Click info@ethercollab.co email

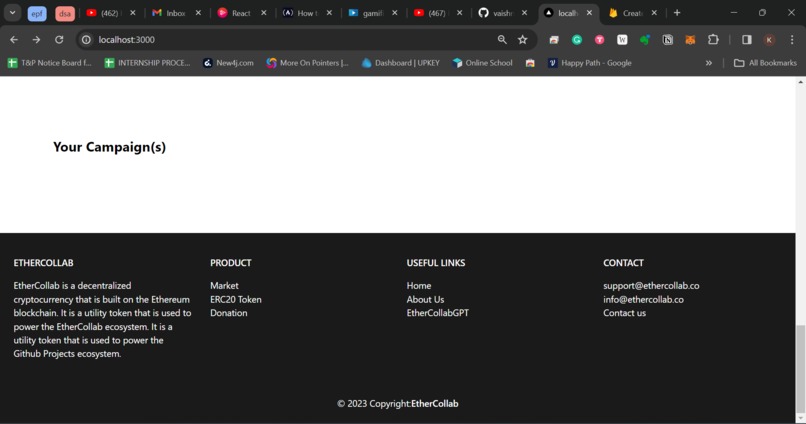(644, 299)
